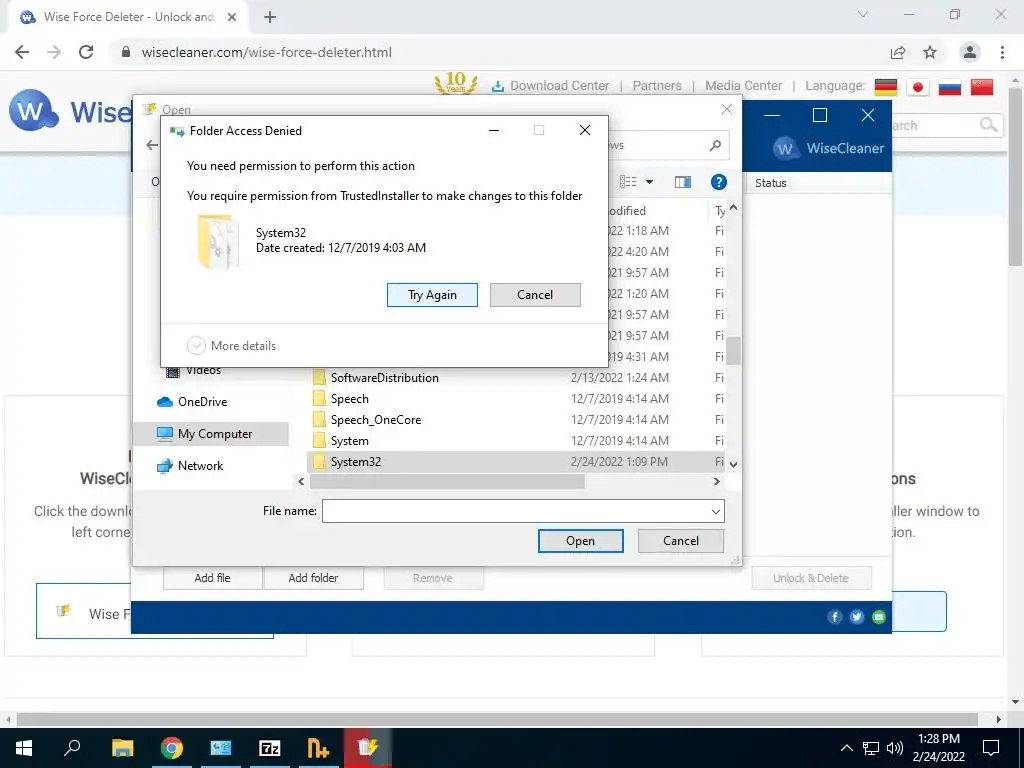Image resolution: width=1024 pixels, height=768 pixels.
Task: Open the File name dropdown arrow
Action: pos(716,511)
